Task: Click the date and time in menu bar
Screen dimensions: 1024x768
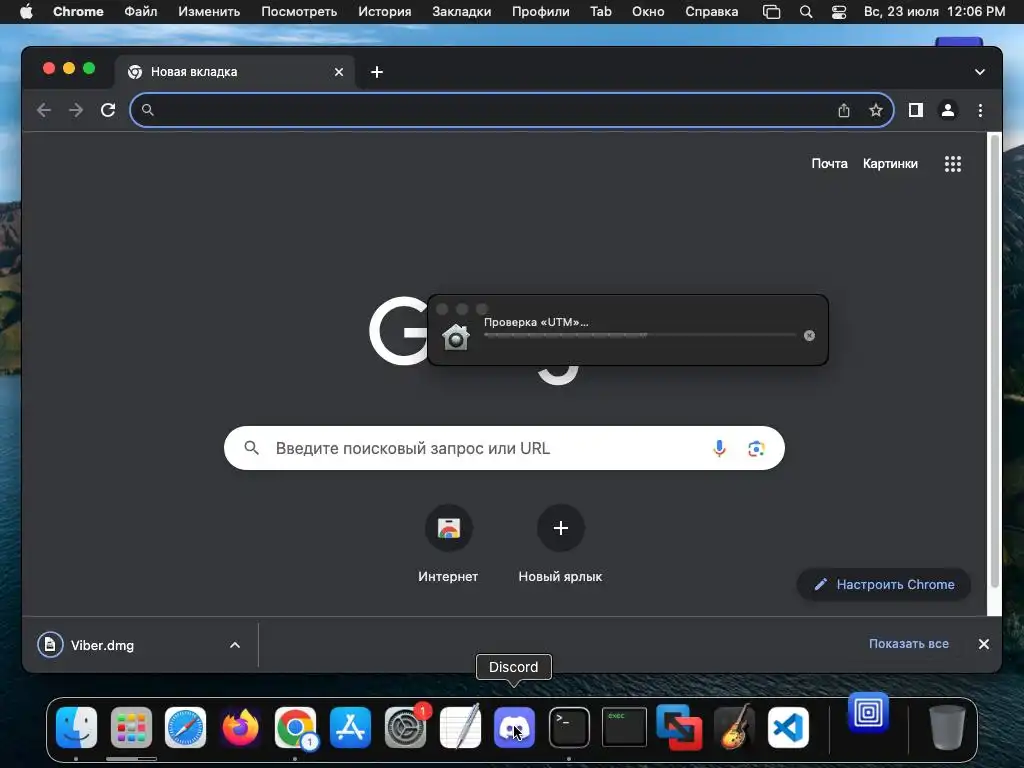Action: click(934, 12)
